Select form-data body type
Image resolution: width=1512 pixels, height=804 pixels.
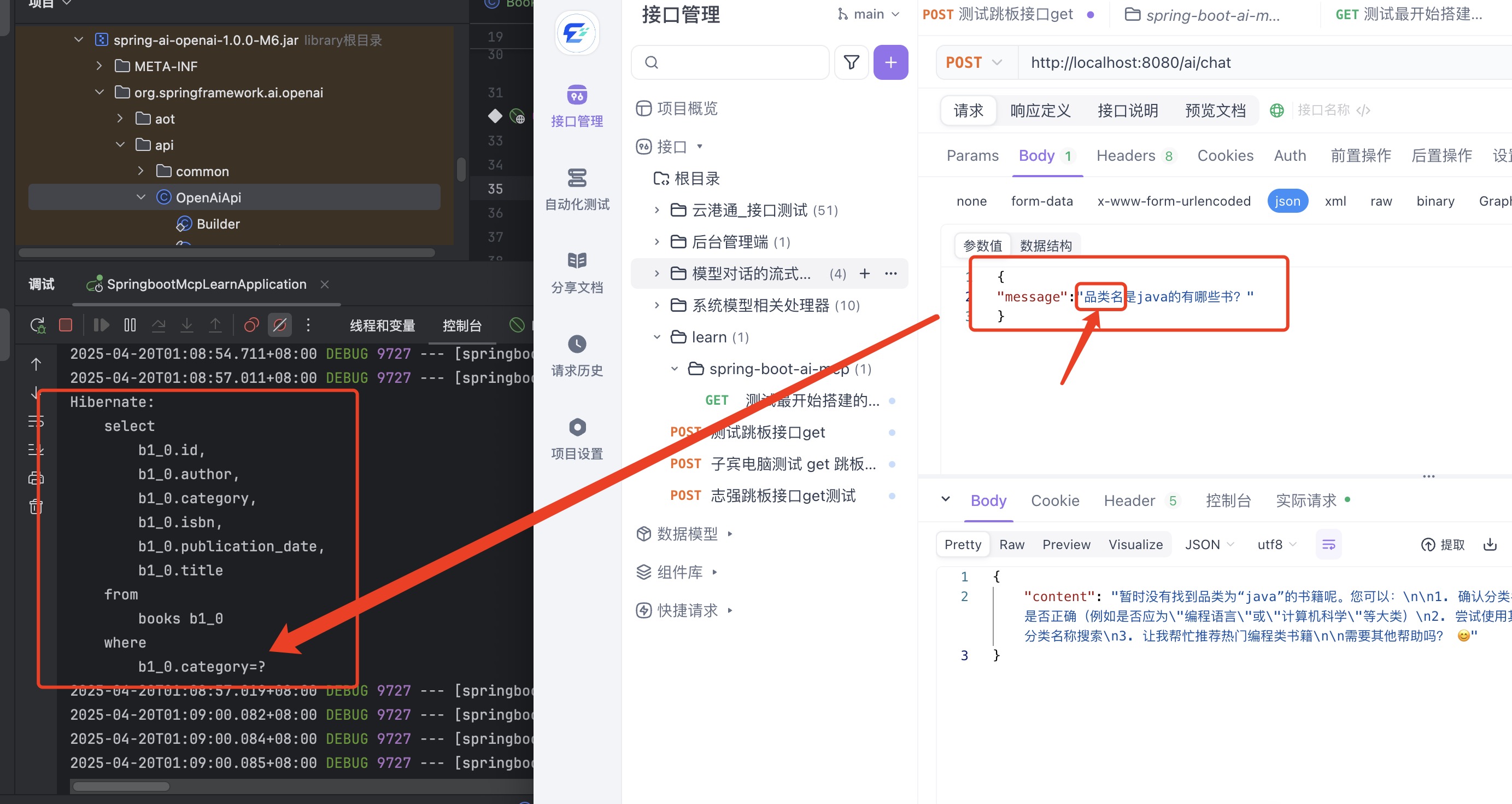click(x=1042, y=201)
